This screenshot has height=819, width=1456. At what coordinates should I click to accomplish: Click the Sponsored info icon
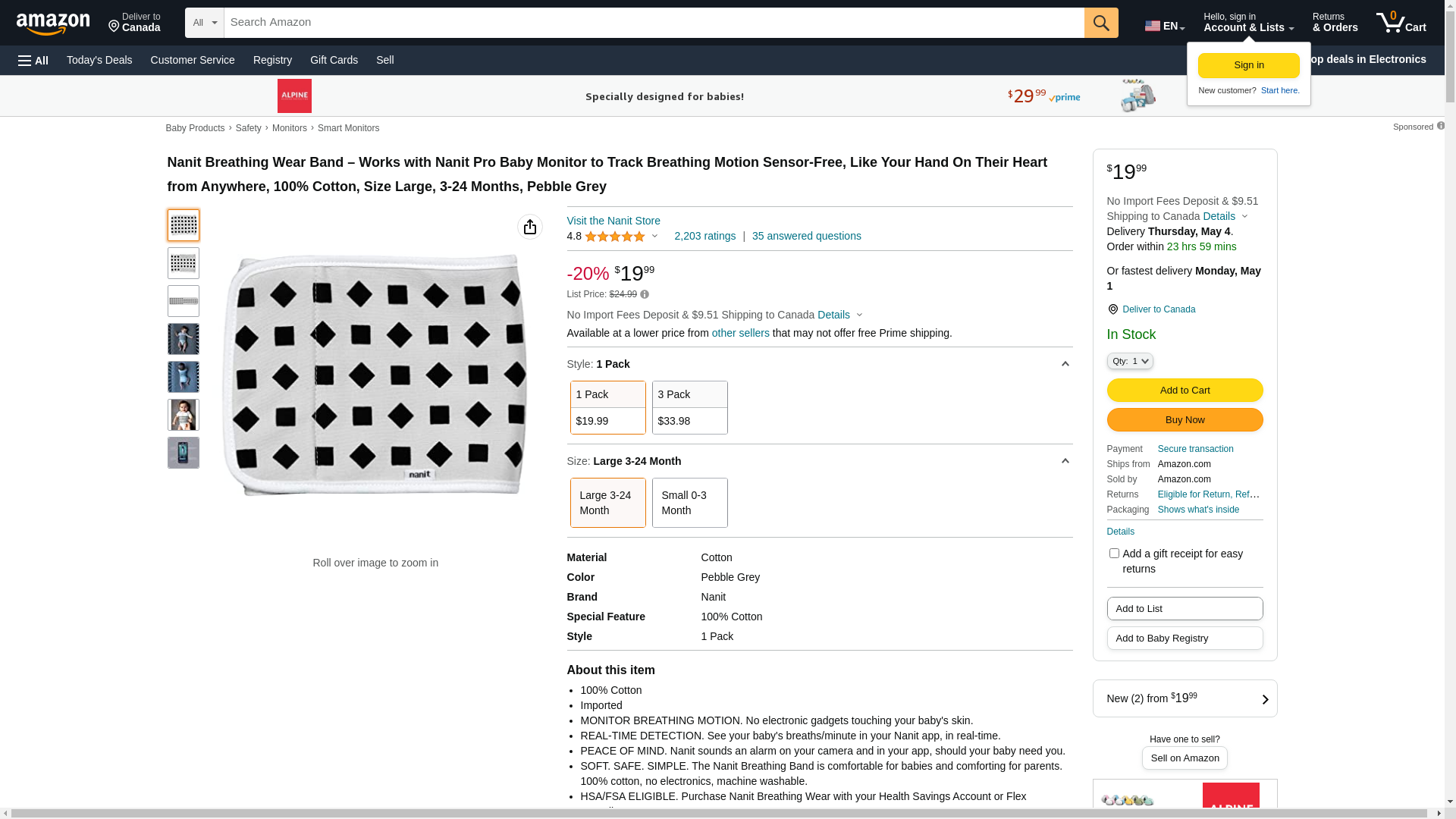(1440, 126)
